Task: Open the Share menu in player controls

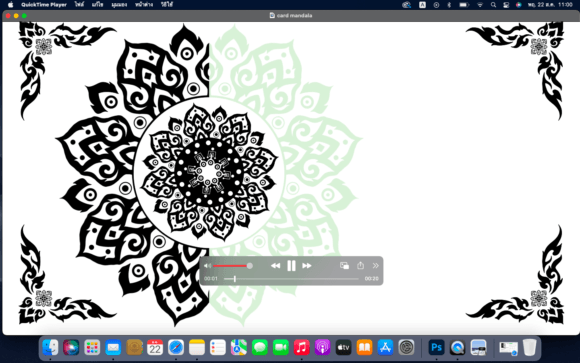Action: [360, 265]
